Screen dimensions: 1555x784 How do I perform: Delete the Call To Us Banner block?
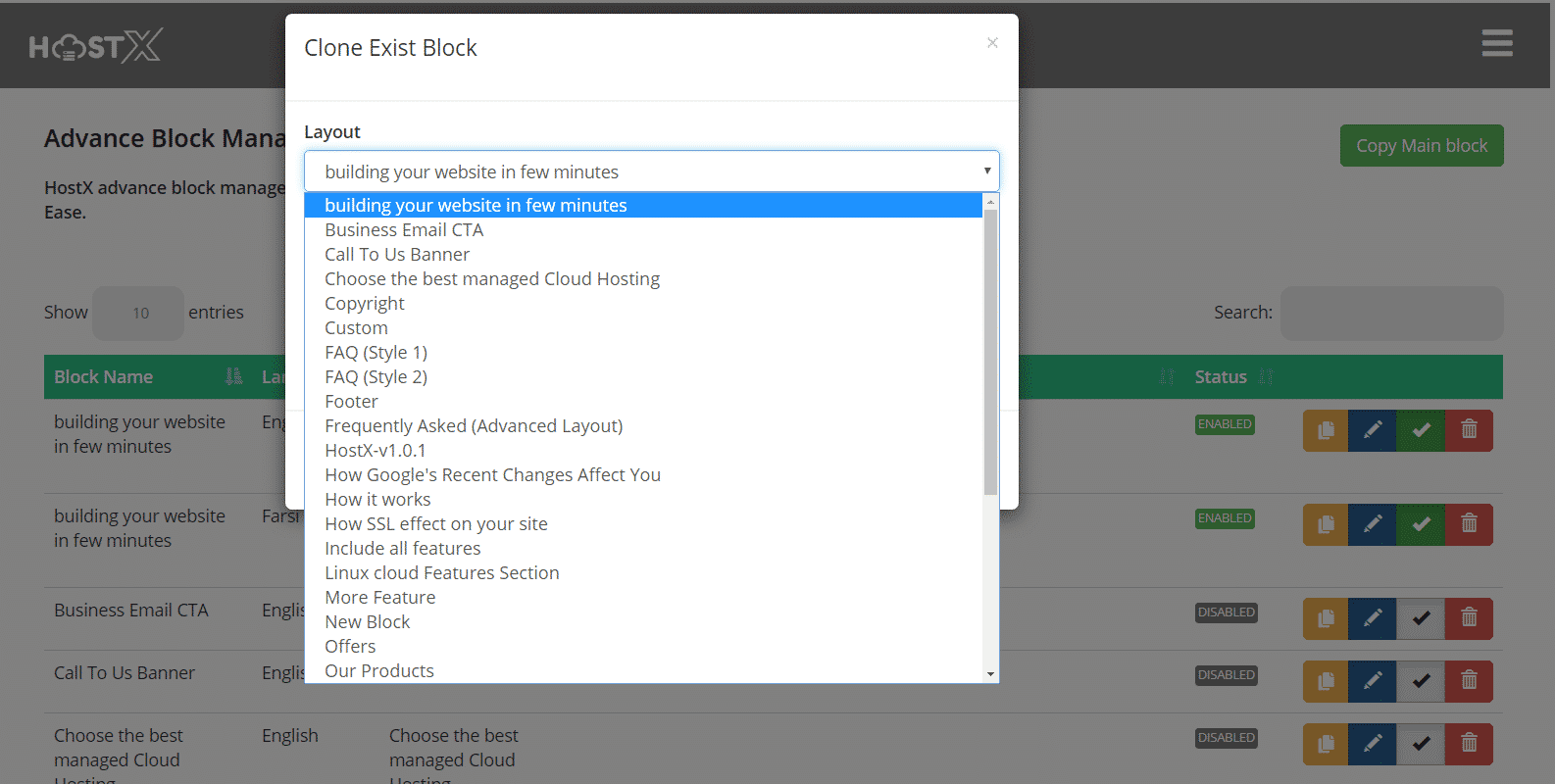[x=1469, y=681]
